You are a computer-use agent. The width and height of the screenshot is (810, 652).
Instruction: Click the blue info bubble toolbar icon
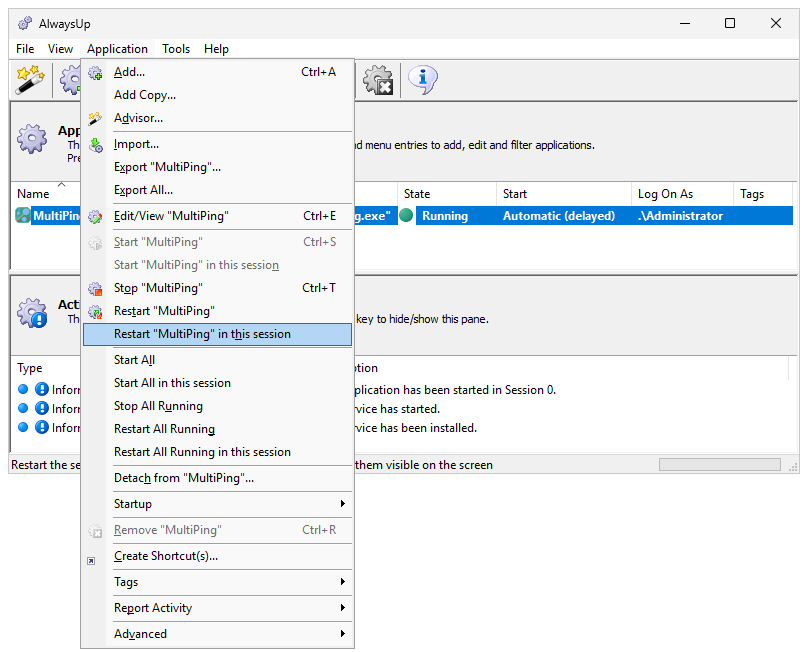pyautogui.click(x=423, y=80)
